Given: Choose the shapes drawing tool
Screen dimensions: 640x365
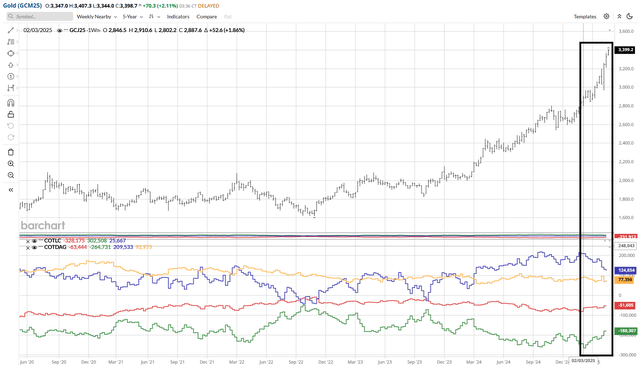Looking at the screenshot, I should point(11,53).
